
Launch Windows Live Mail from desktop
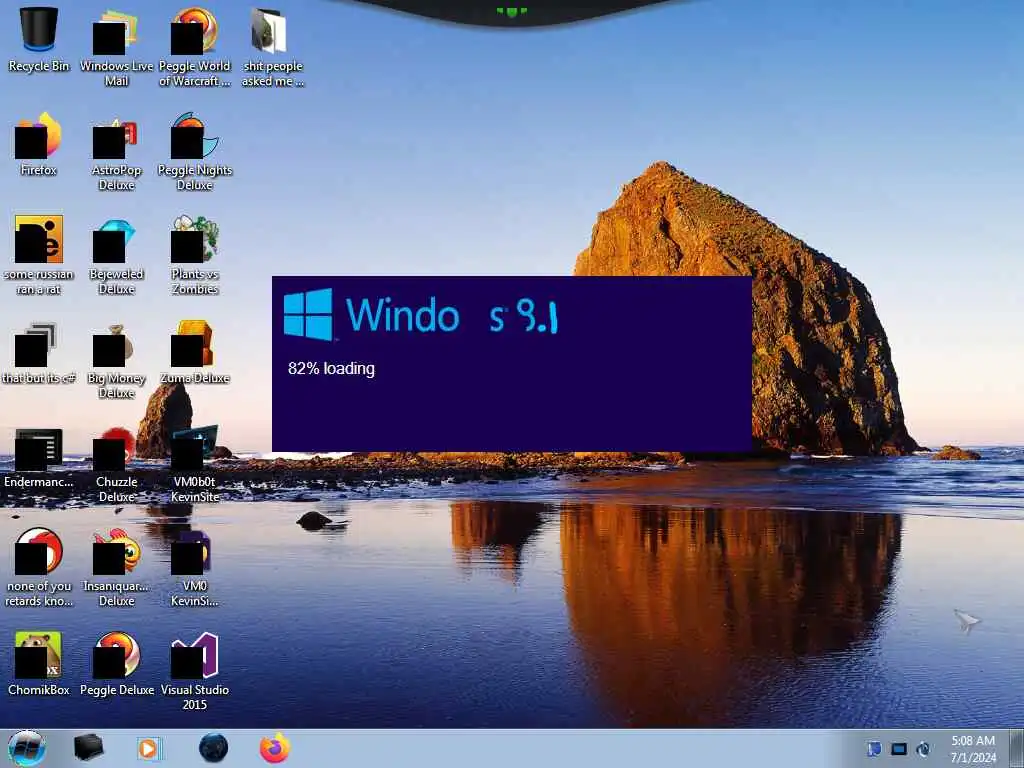coord(116,47)
